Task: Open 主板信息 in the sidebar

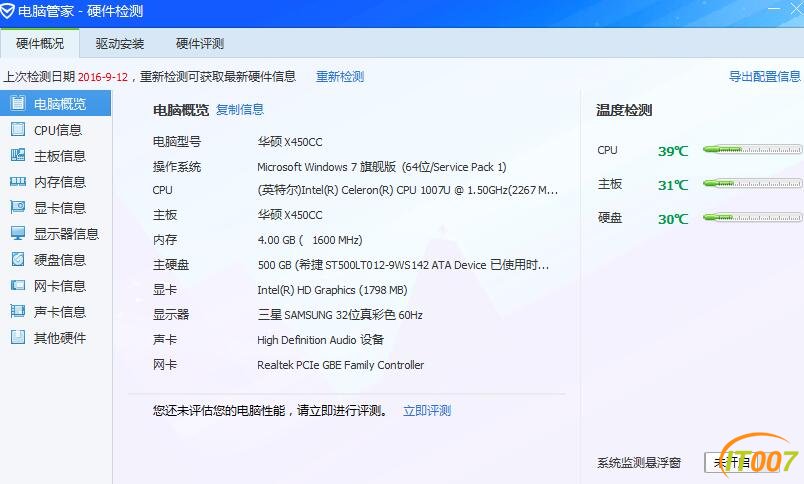Action: coord(55,156)
